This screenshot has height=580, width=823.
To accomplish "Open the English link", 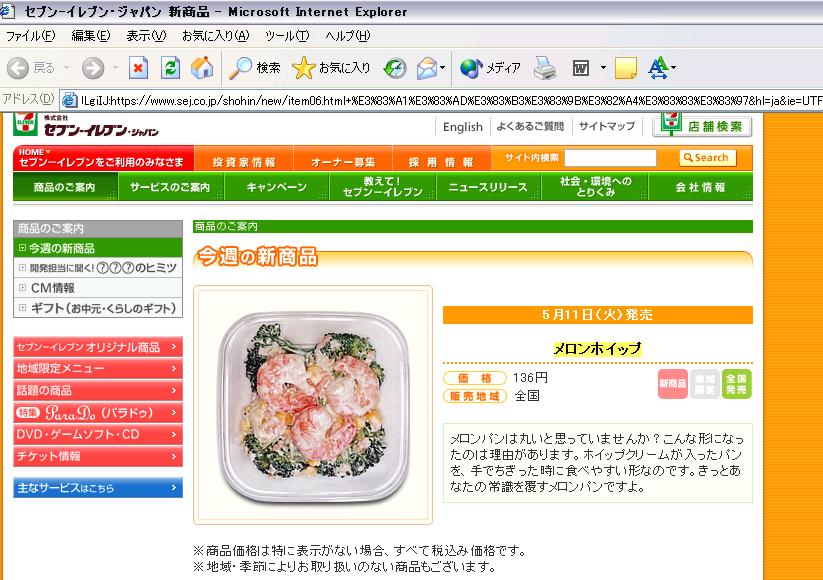I will (x=462, y=127).
